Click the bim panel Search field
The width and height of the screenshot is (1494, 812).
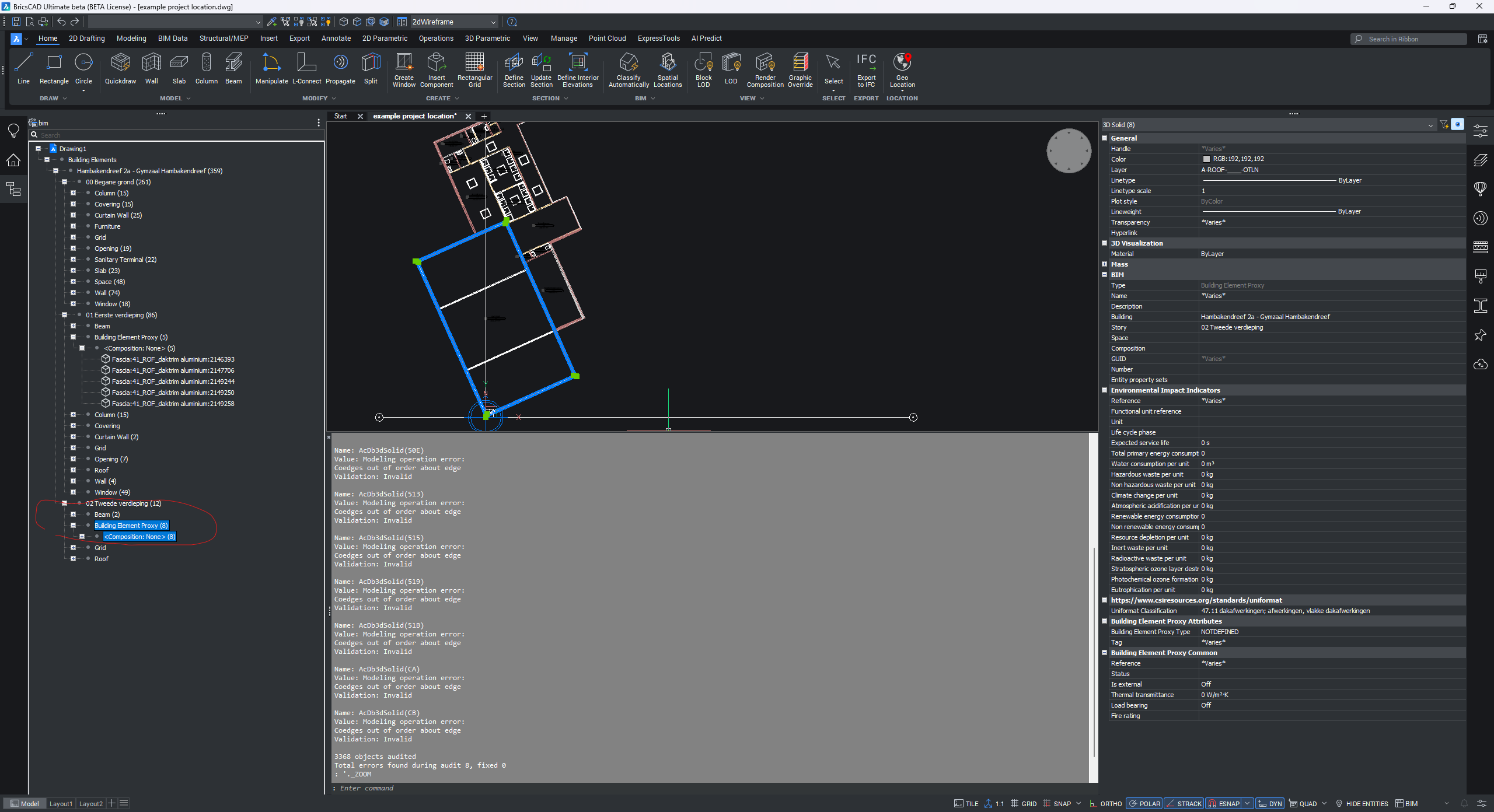pos(177,135)
